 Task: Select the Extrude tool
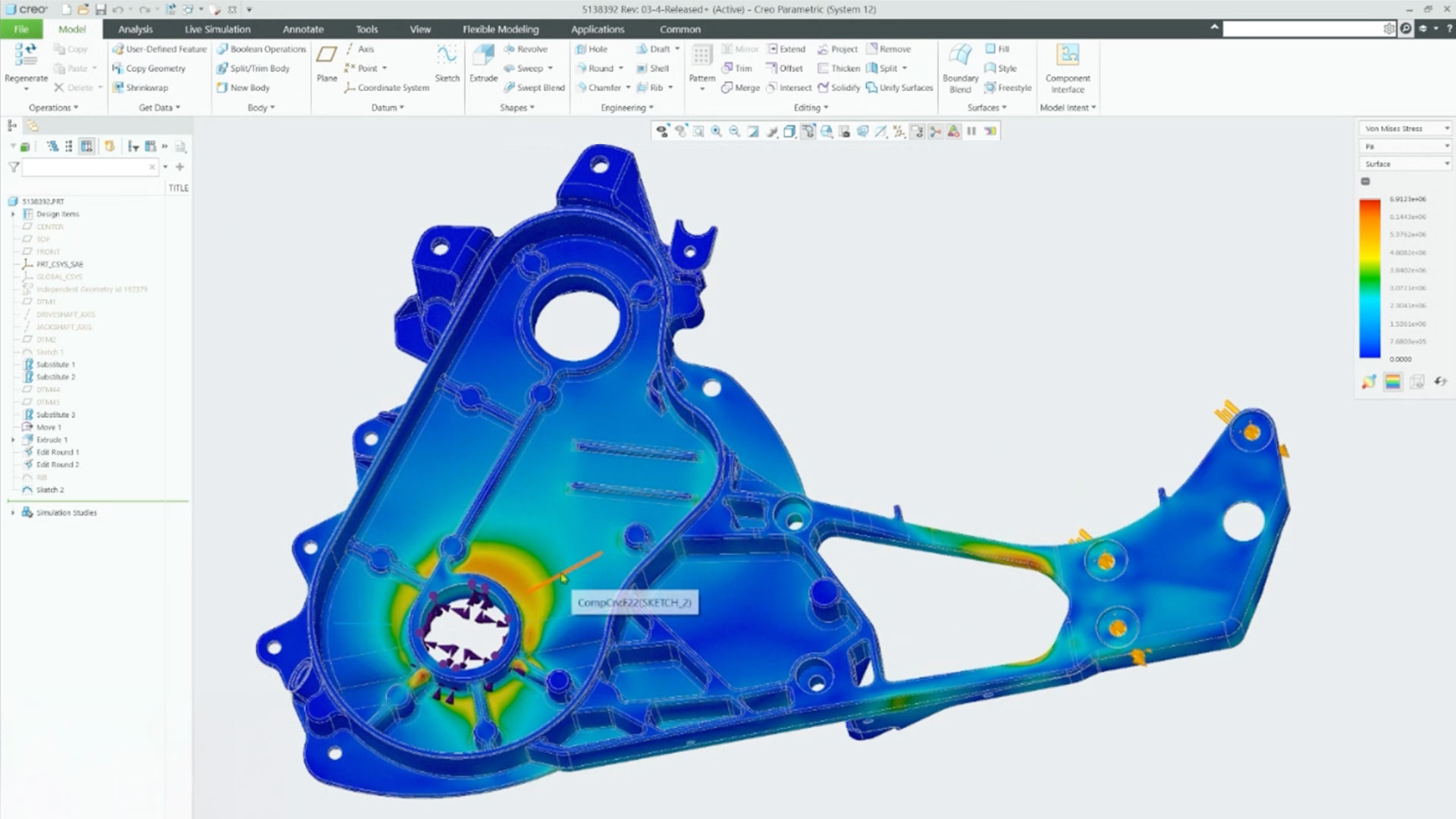483,63
